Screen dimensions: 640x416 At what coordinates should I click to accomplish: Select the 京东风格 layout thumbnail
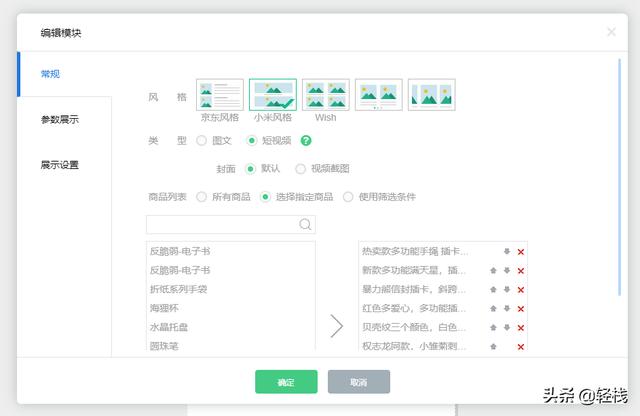click(220, 95)
